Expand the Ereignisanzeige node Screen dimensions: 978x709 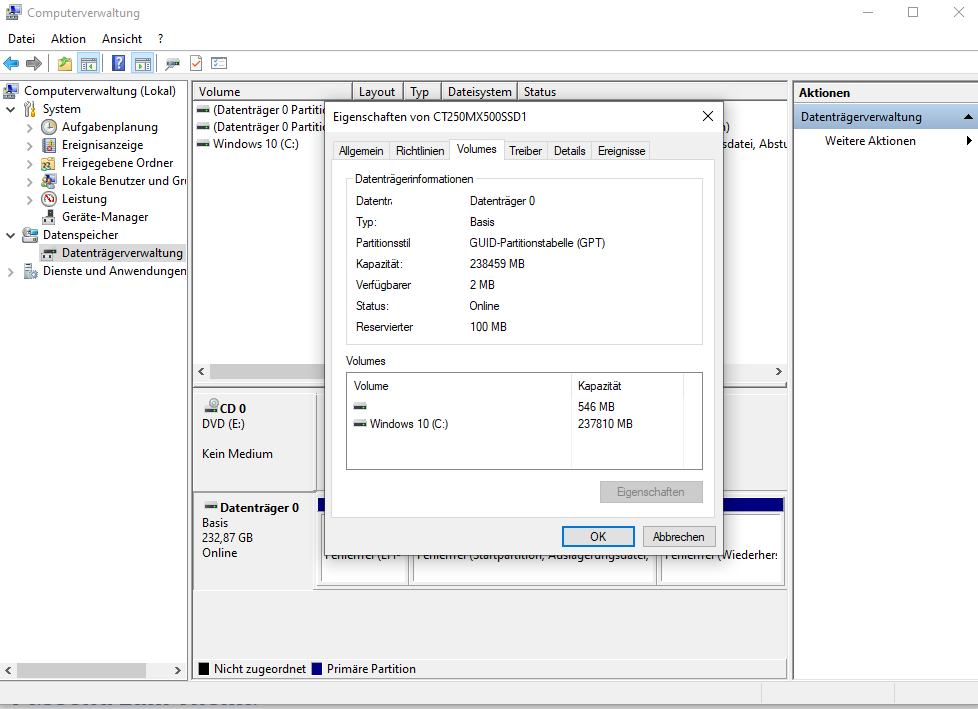29,146
